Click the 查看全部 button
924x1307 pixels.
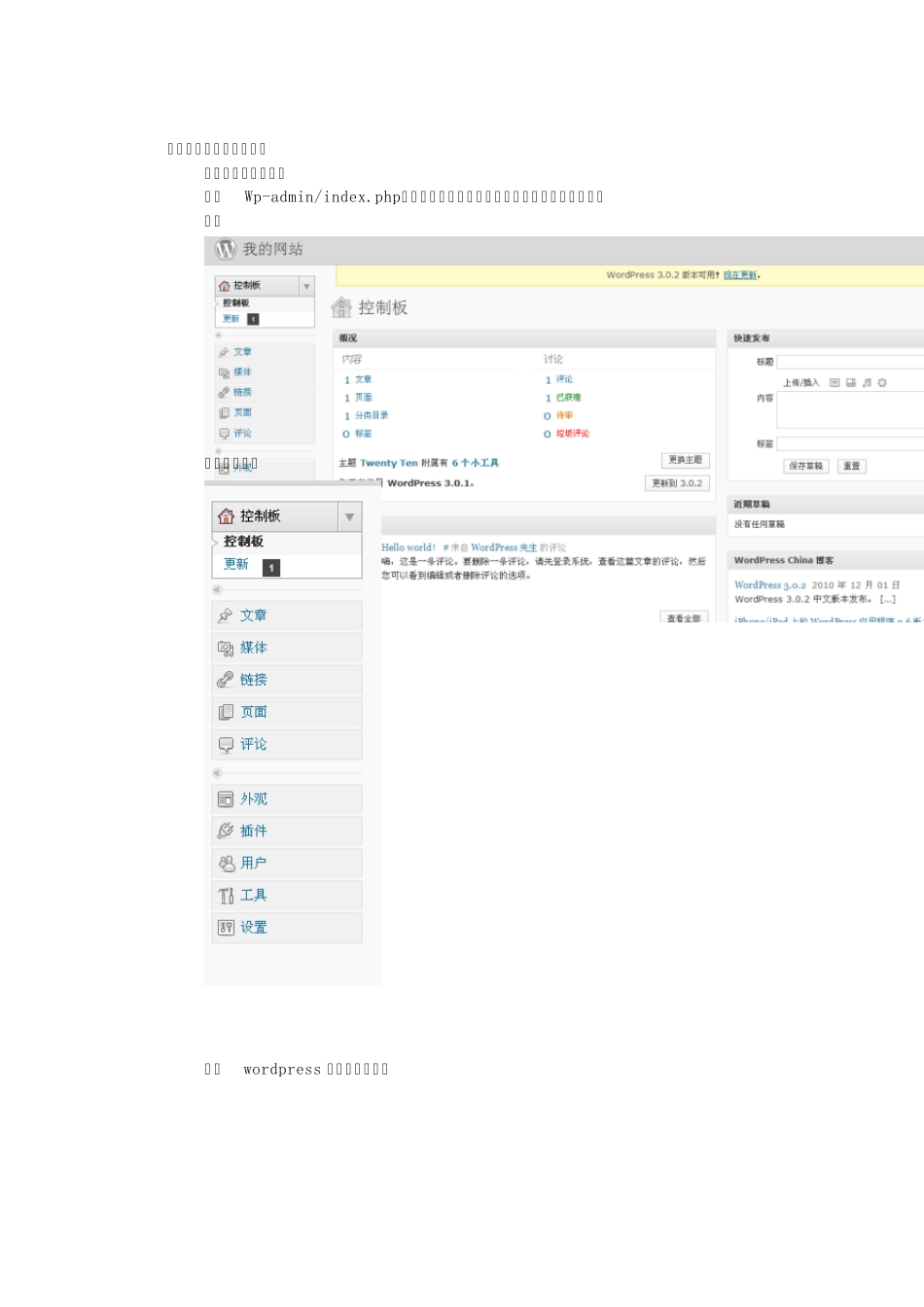685,618
